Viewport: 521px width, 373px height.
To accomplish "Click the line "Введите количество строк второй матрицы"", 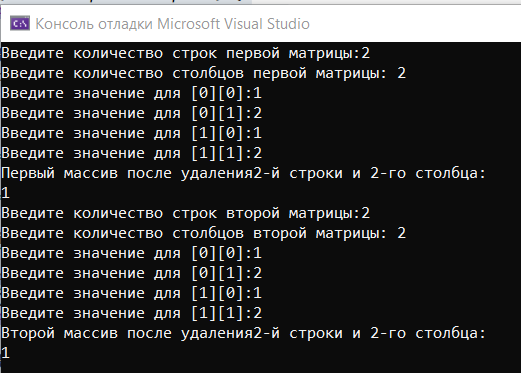I will click(186, 213).
